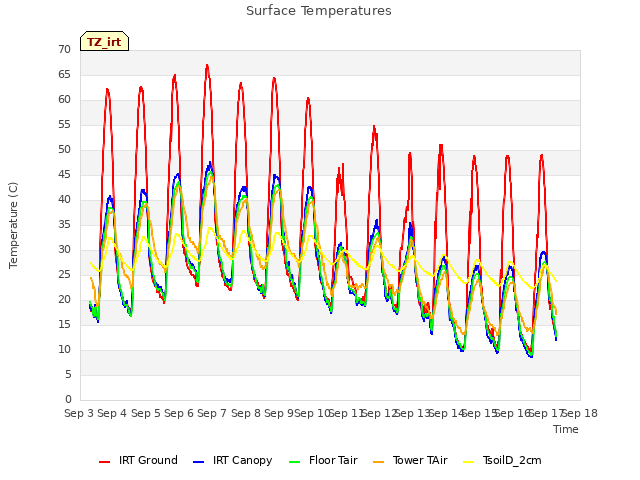
Task: Click the green Floor Tair legend swatch
Action: coord(294,462)
